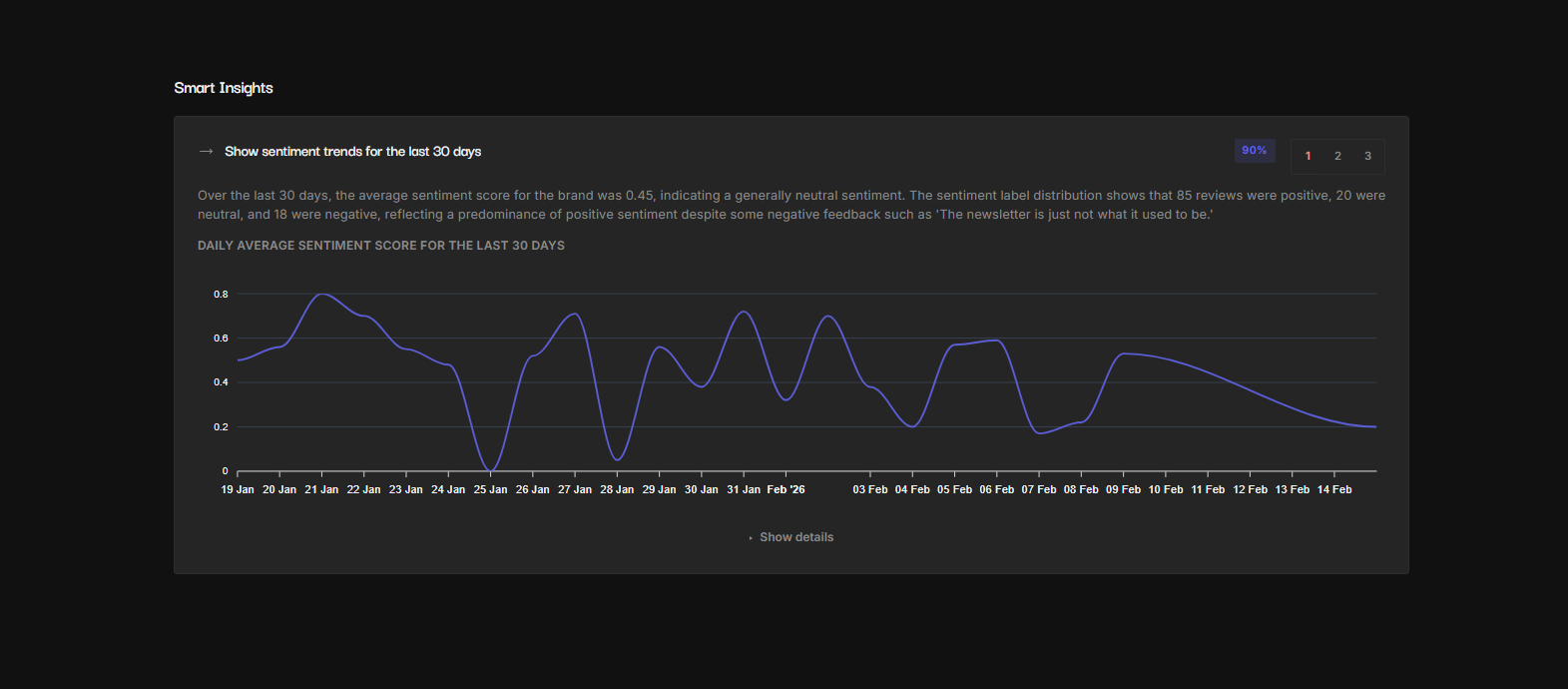
Task: Click the 12 Feb axis label
Action: click(1250, 490)
